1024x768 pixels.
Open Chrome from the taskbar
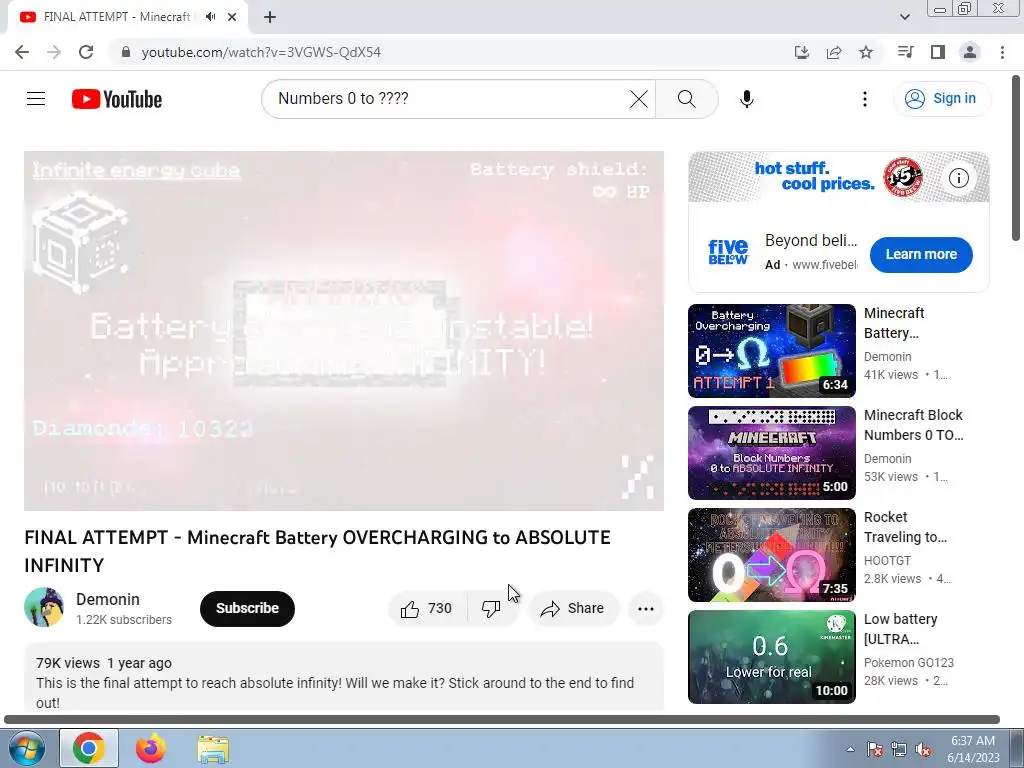click(89, 748)
